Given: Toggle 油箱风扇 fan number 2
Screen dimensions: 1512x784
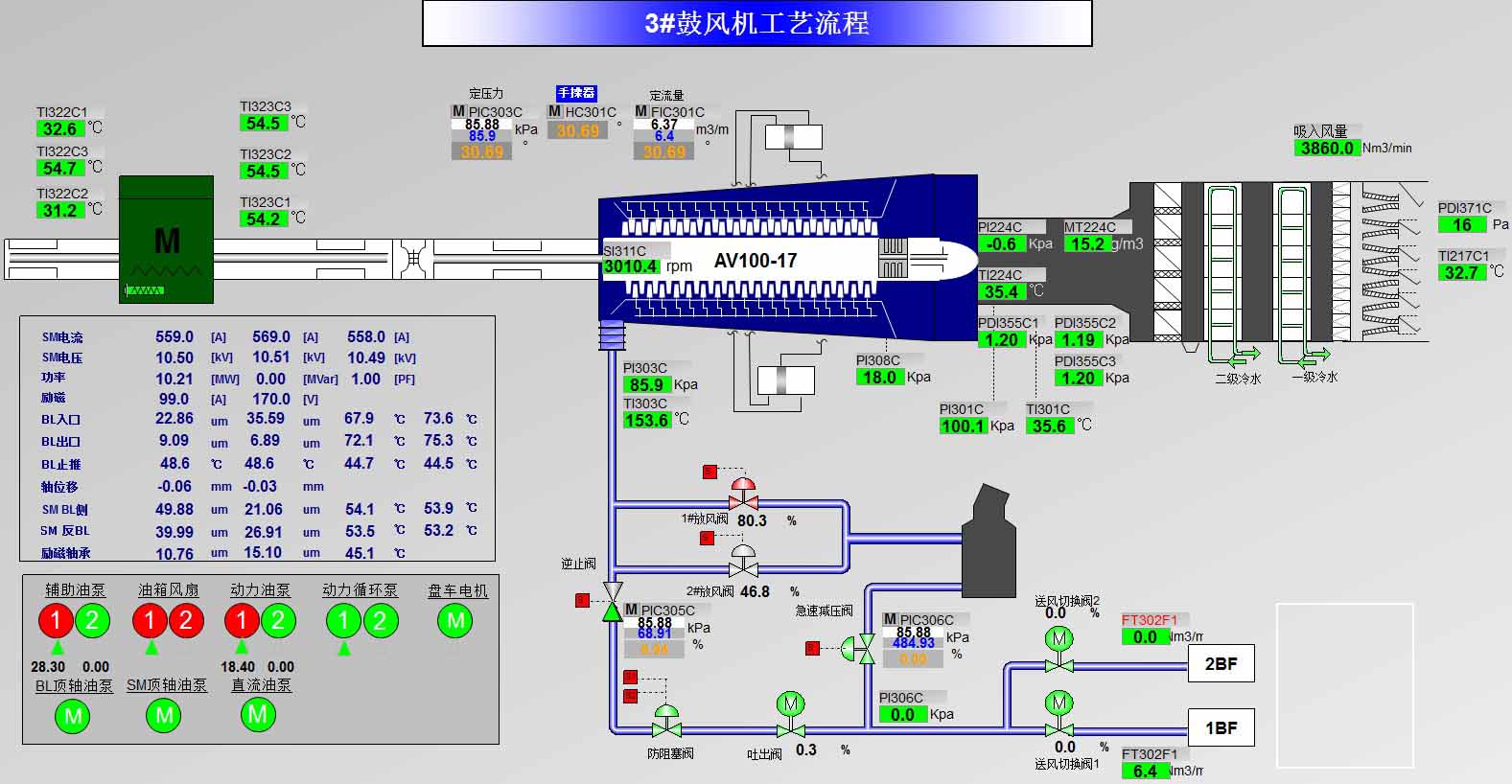Looking at the screenshot, I should tap(186, 621).
